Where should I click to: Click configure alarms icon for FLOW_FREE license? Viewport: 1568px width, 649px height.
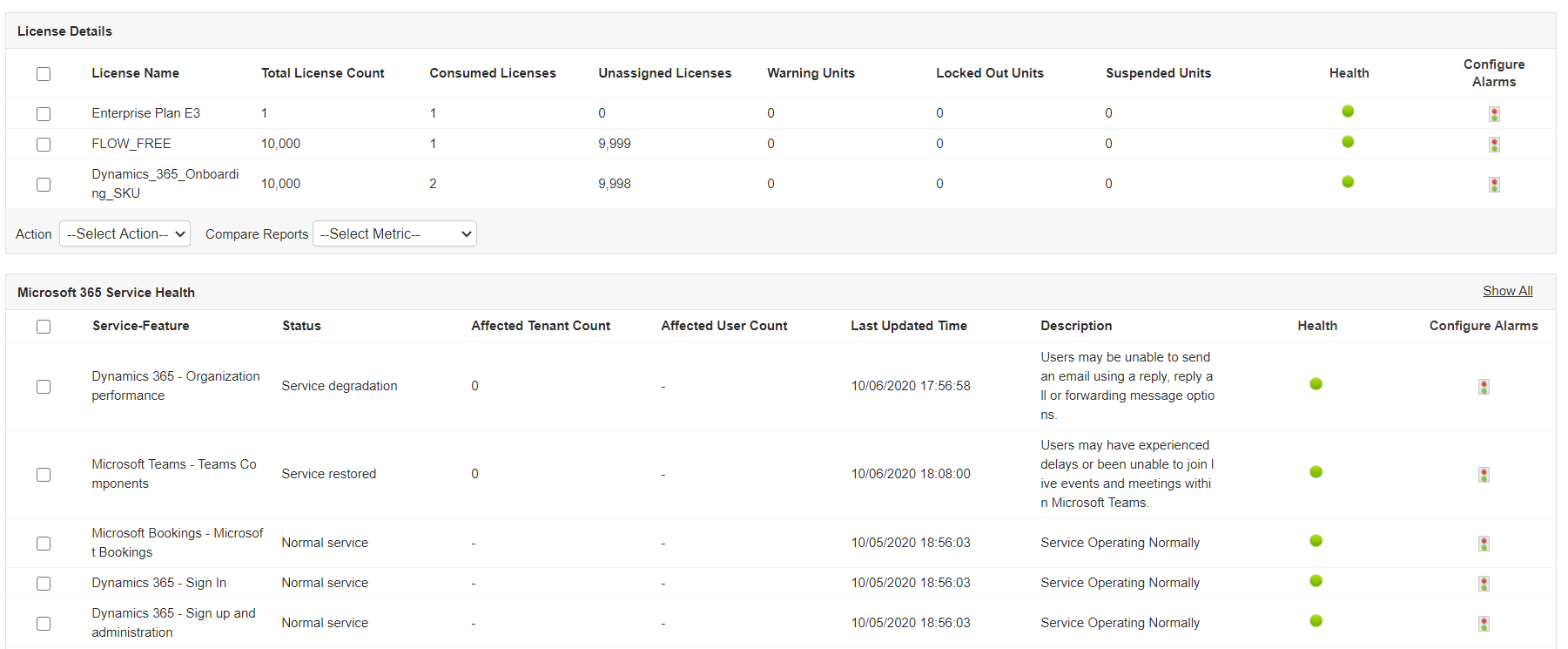point(1494,145)
